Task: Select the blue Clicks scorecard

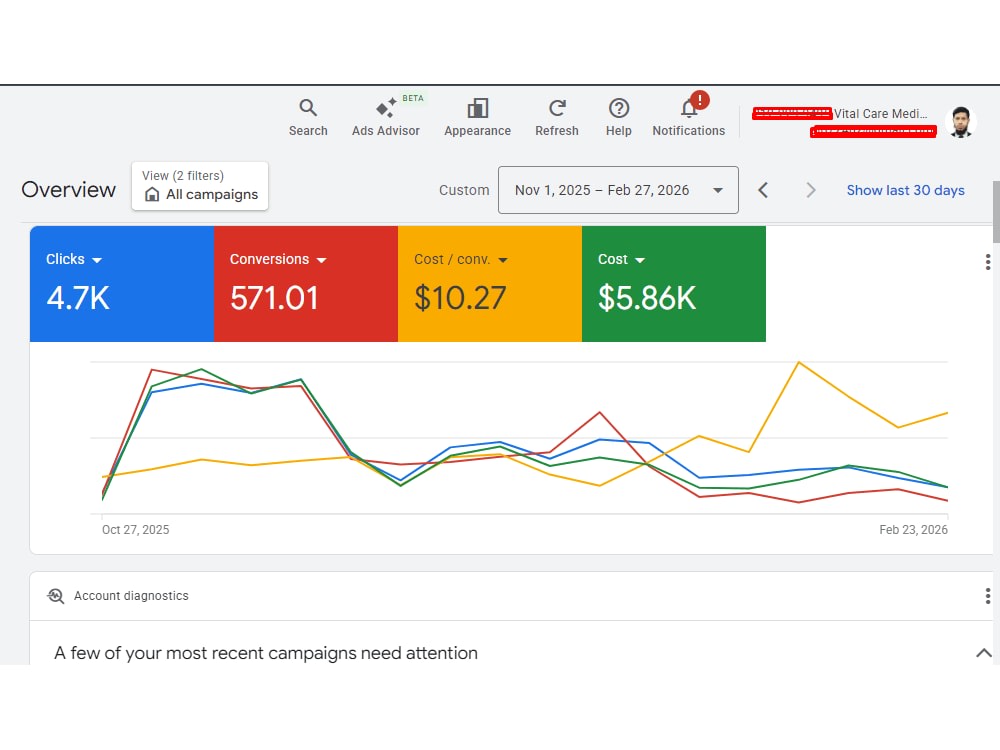Action: (122, 284)
